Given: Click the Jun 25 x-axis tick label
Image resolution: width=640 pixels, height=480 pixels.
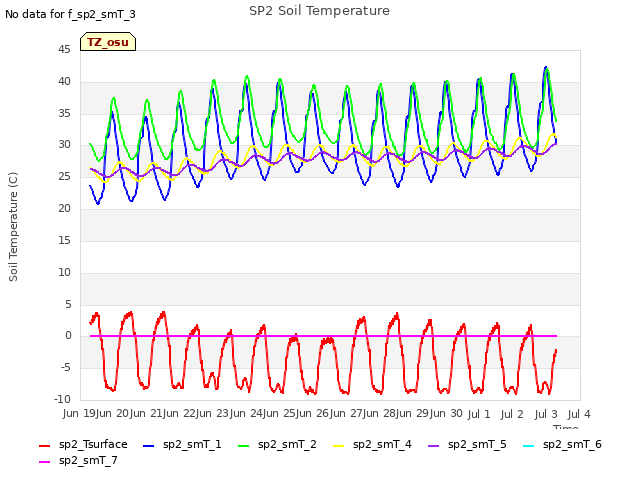Looking at the screenshot, I should (x=280, y=413).
